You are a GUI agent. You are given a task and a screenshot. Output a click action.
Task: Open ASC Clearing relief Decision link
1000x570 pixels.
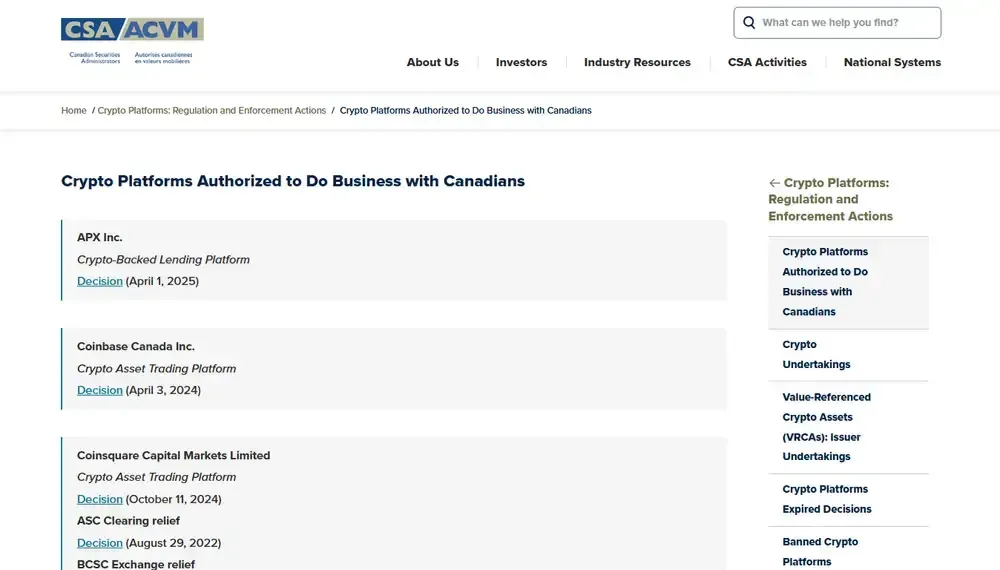point(99,543)
